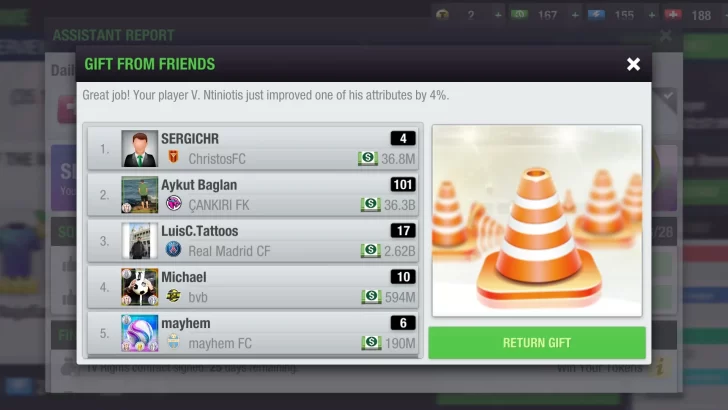
Task: Click the cash icon beside 36.8M
Action: point(368,158)
